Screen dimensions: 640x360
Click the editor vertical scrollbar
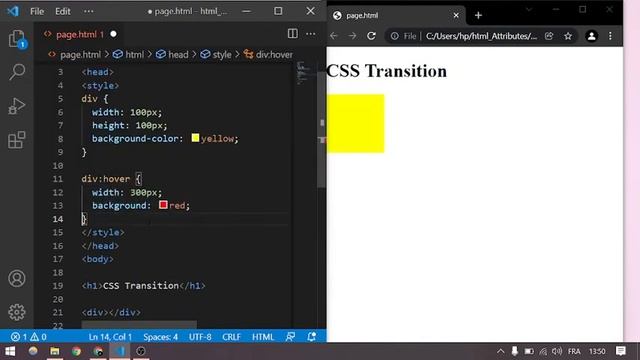322,129
